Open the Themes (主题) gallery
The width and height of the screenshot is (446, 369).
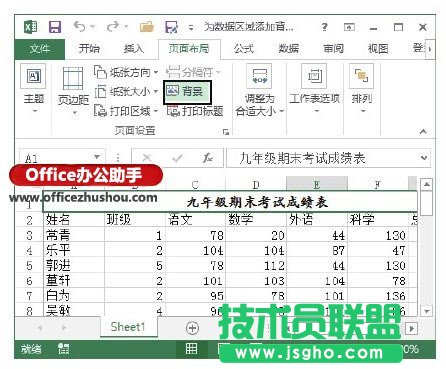33,88
